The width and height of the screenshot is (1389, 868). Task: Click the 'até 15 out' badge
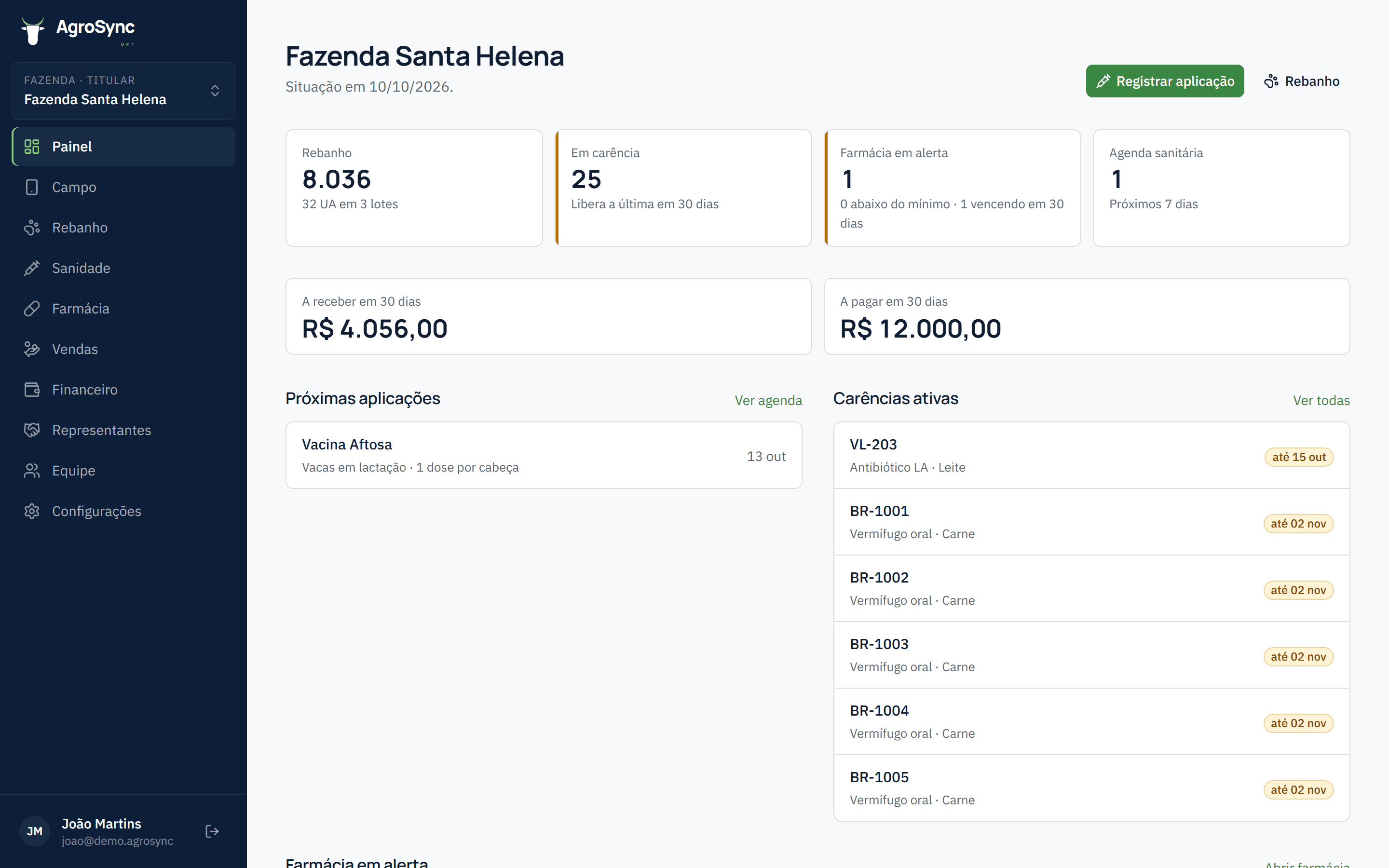(x=1299, y=457)
